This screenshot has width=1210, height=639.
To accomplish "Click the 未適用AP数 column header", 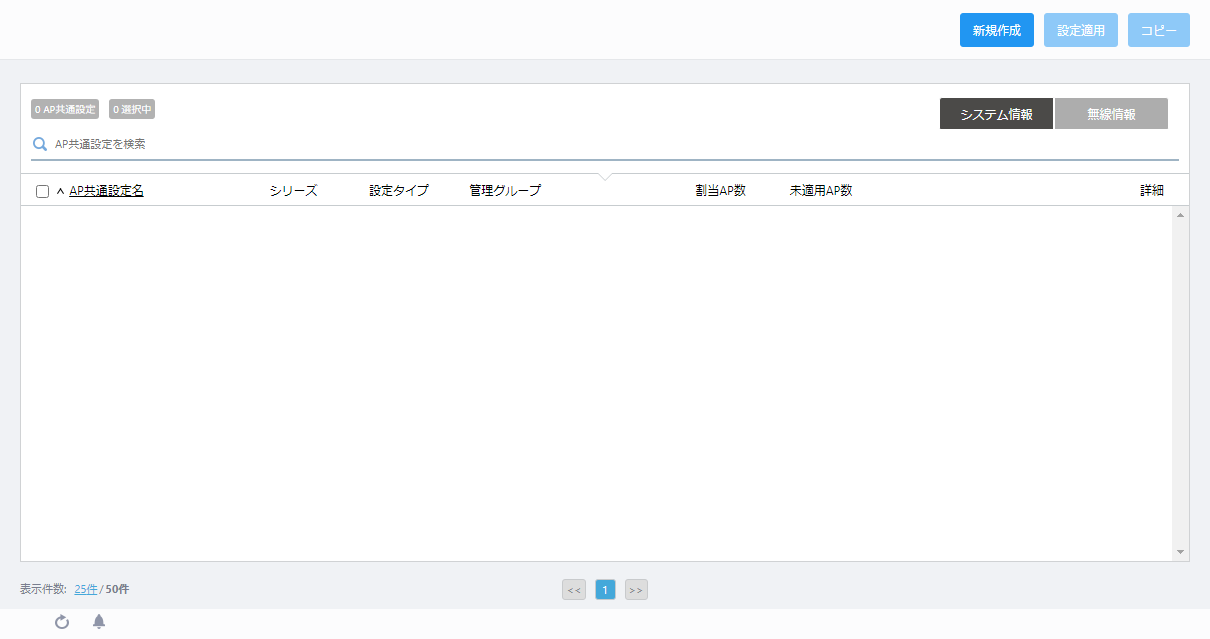I will point(821,190).
